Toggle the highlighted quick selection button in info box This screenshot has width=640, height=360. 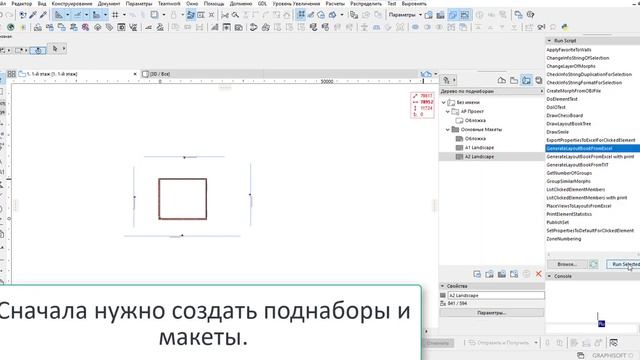pyautogui.click(x=38, y=51)
